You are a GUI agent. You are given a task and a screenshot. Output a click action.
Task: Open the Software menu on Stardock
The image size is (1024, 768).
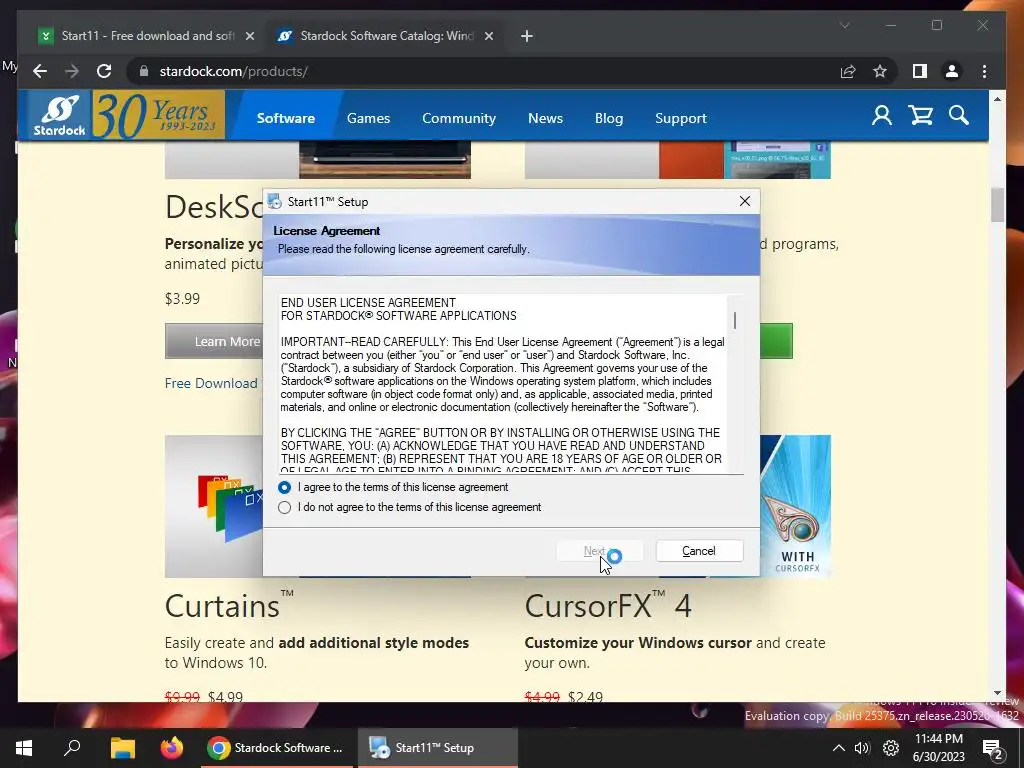286,118
